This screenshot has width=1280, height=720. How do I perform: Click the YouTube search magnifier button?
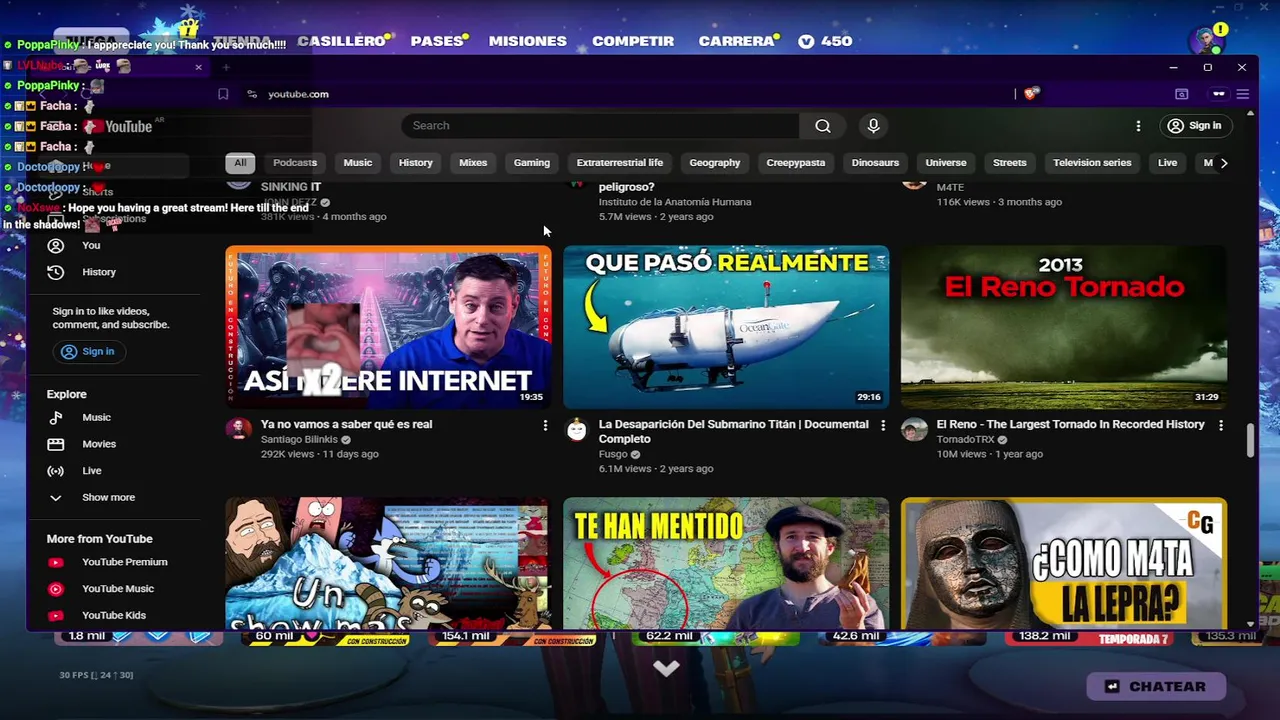pyautogui.click(x=822, y=126)
